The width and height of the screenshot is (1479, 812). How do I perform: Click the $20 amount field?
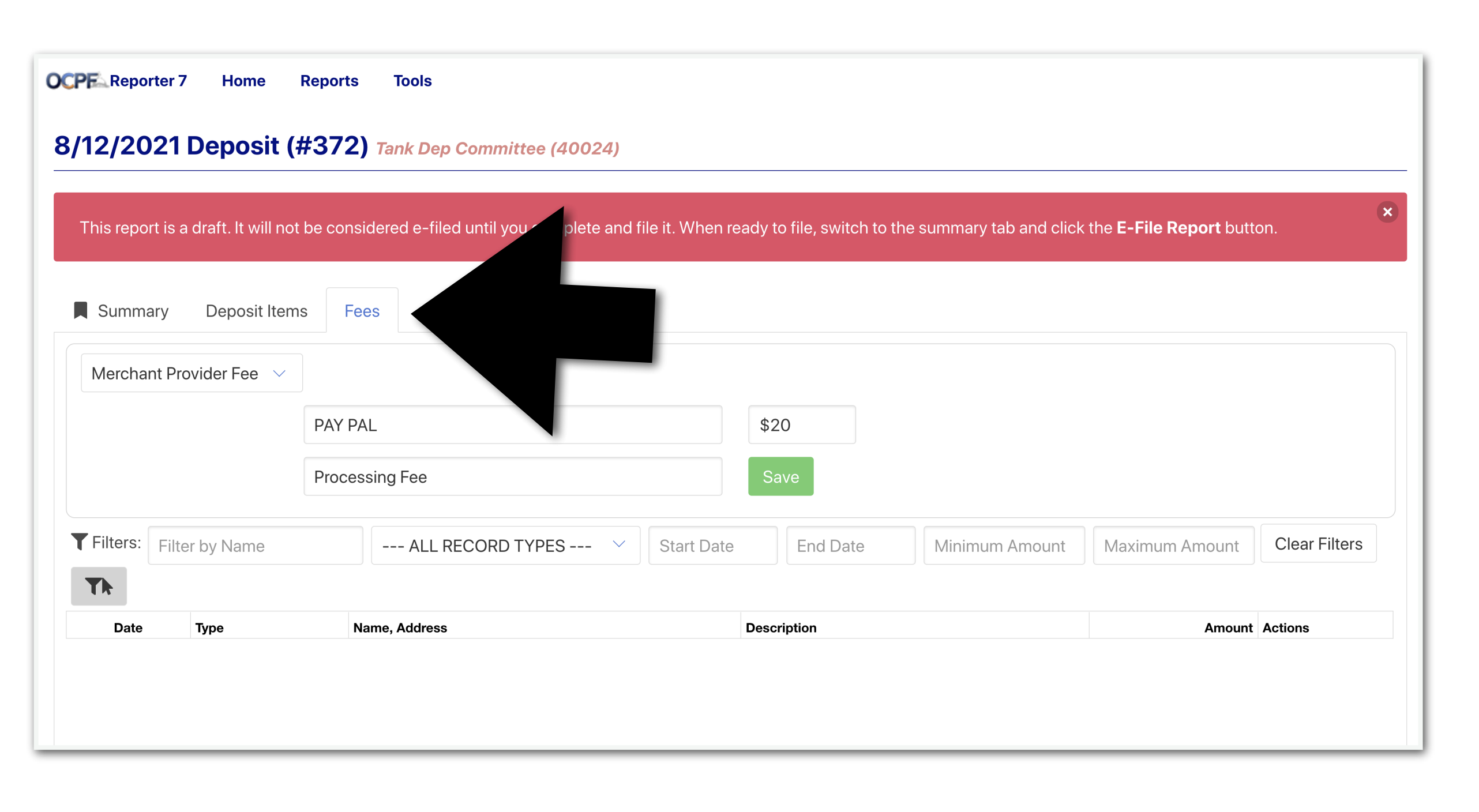click(x=801, y=424)
